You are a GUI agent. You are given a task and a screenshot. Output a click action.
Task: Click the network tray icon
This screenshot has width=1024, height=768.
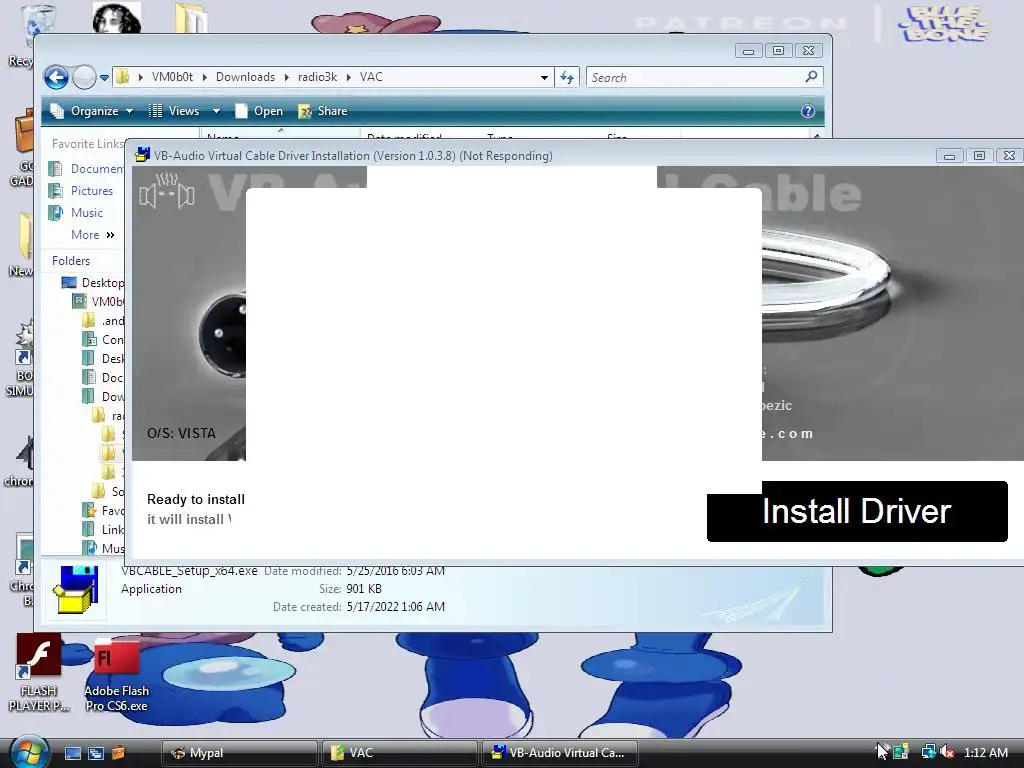[928, 752]
